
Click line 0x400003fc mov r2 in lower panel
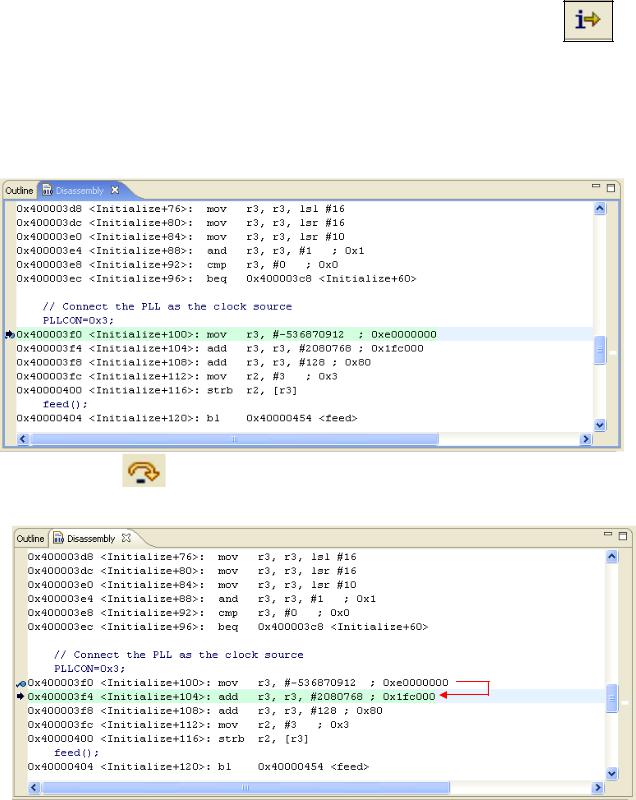point(188,724)
